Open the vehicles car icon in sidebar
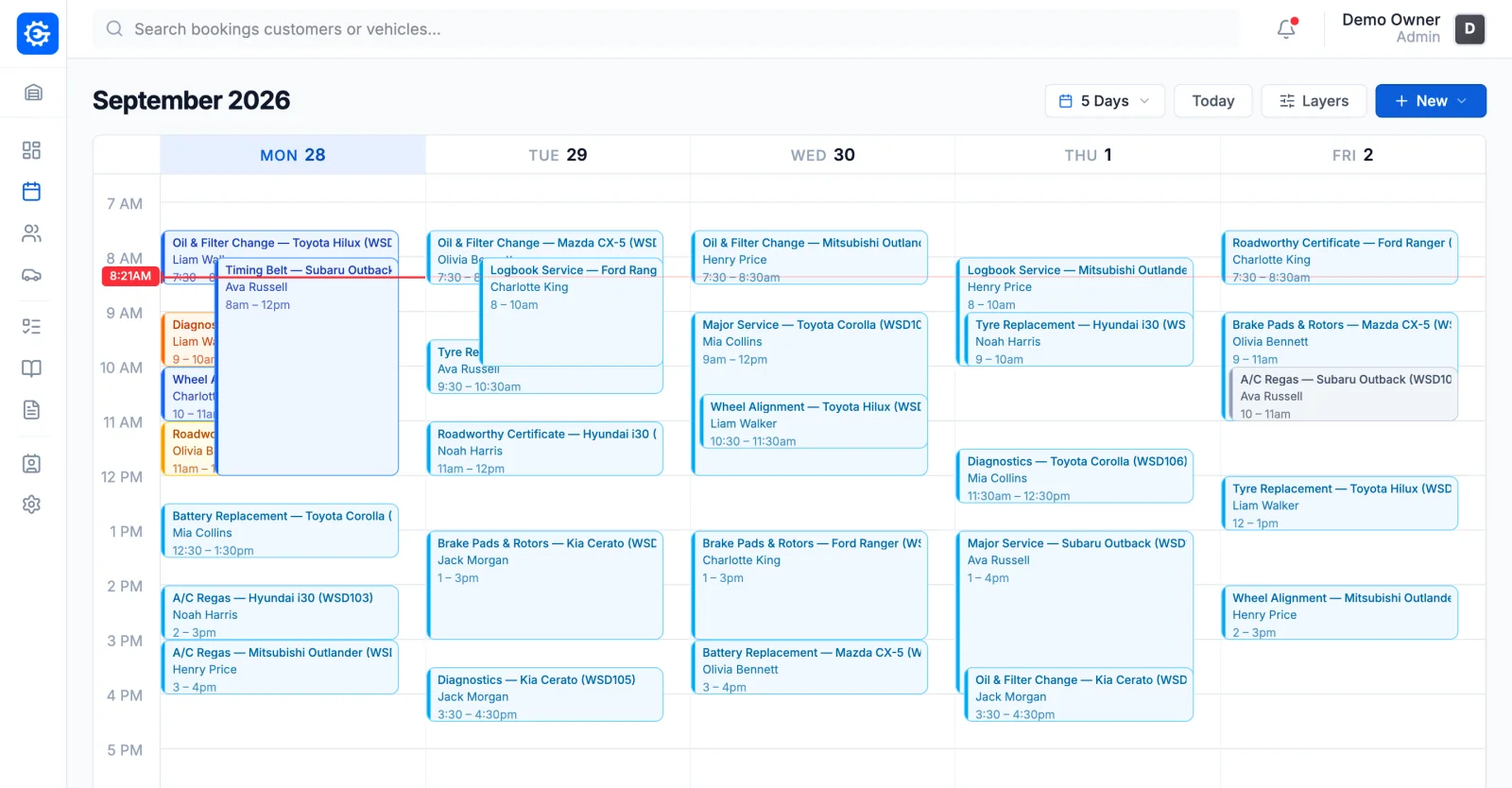 tap(31, 275)
